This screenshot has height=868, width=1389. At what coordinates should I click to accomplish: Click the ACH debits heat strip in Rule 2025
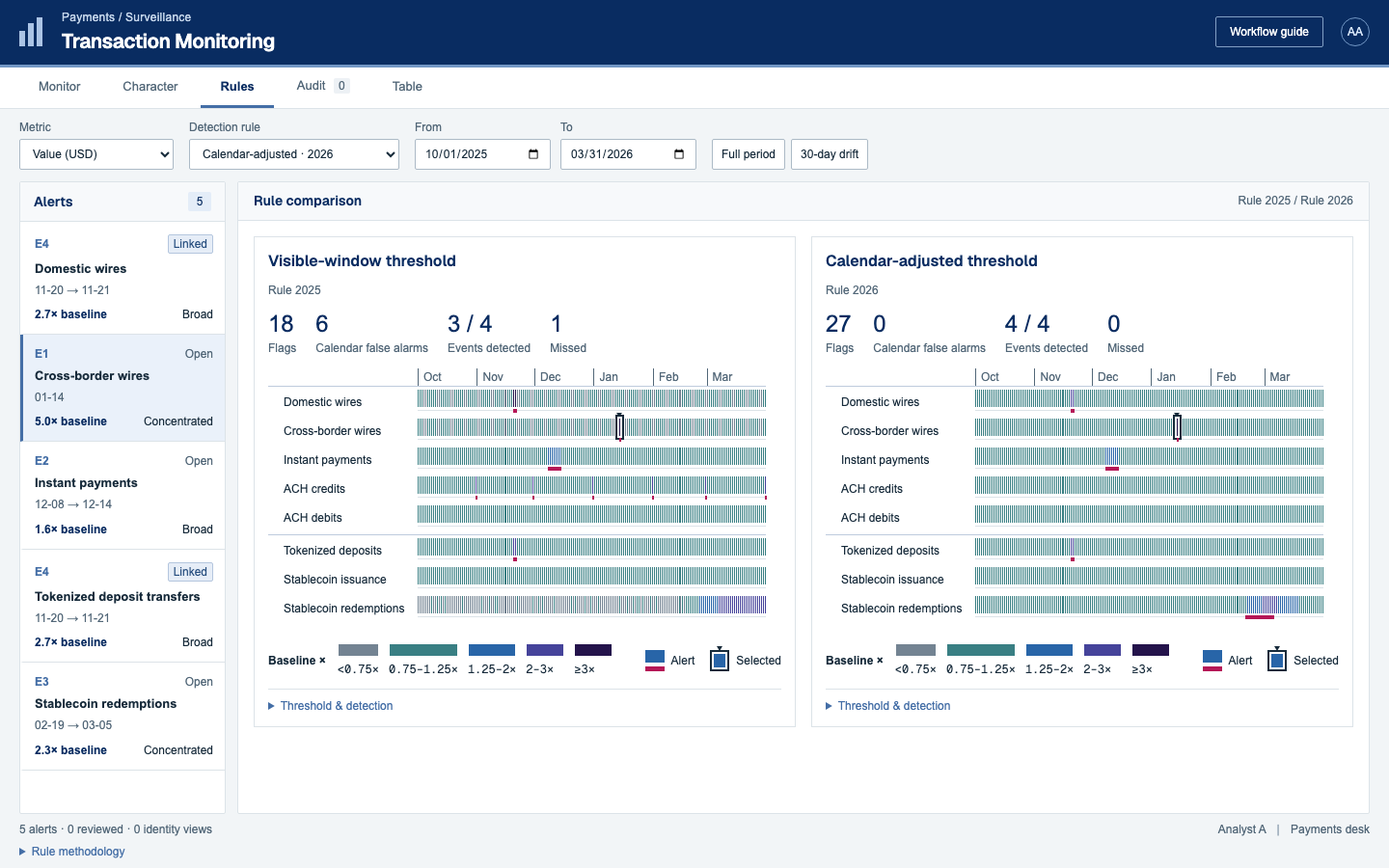[592, 514]
